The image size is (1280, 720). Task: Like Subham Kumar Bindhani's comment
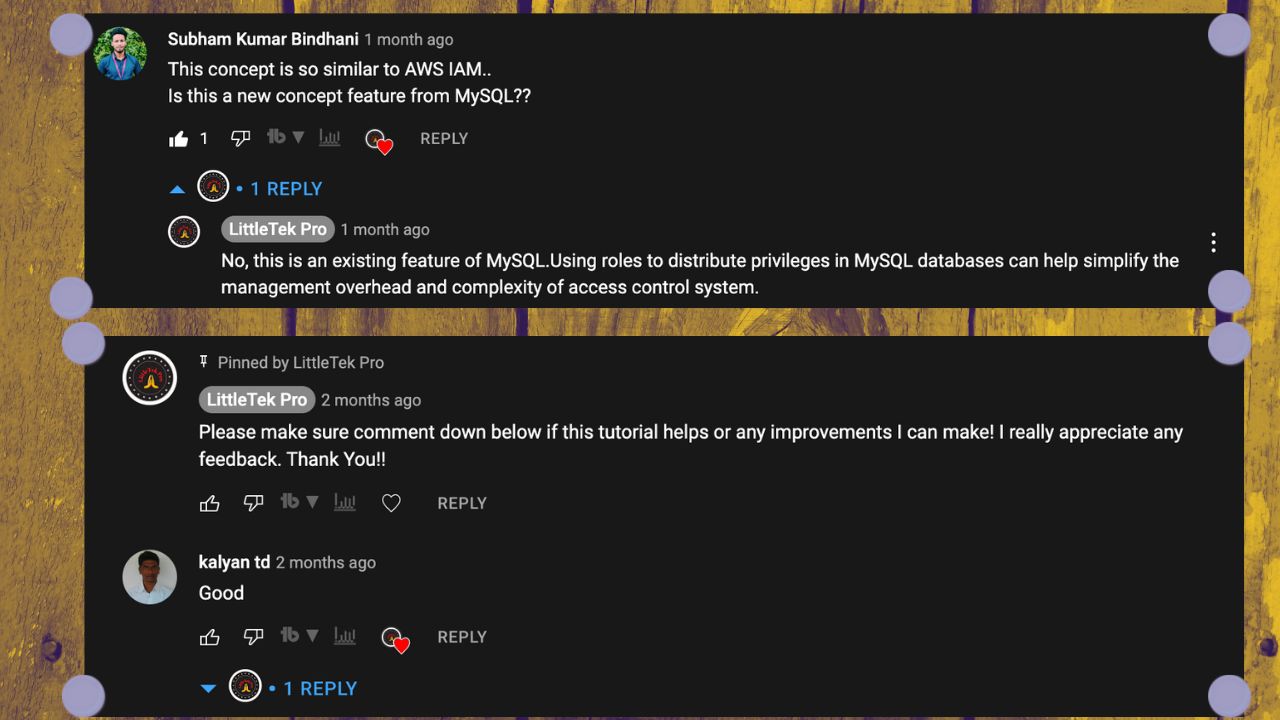[x=179, y=139]
